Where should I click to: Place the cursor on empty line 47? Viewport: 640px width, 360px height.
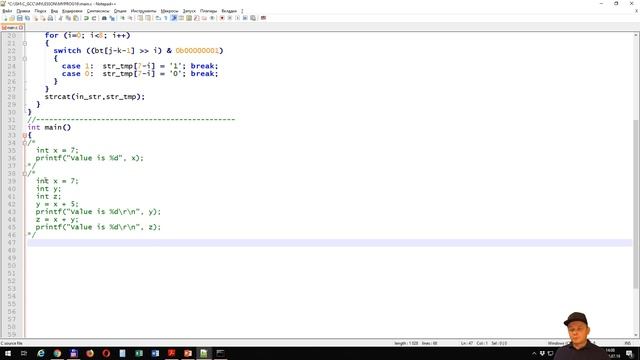coord(330,242)
